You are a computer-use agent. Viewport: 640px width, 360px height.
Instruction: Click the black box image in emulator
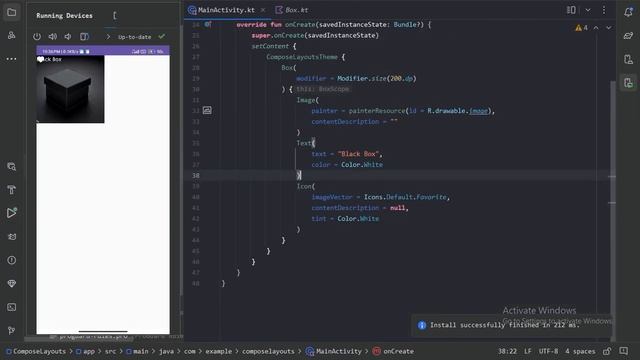point(70,89)
